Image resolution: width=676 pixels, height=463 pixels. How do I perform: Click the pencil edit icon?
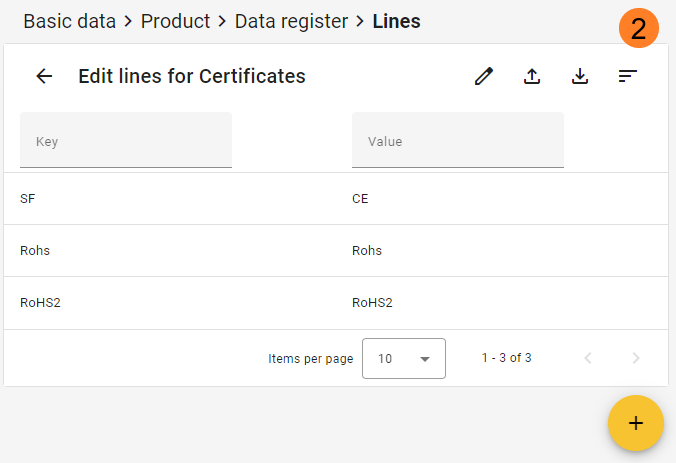484,76
